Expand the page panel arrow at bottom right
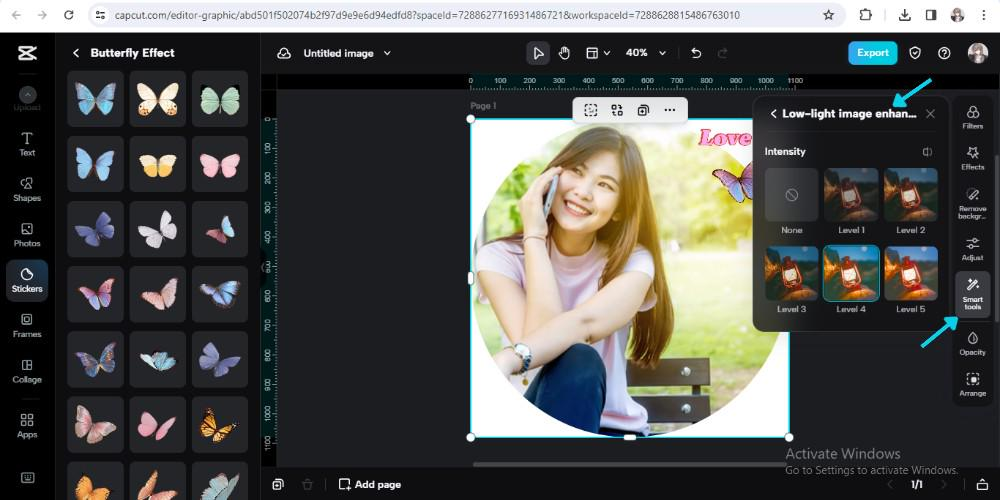Image resolution: width=1000 pixels, height=500 pixels. tap(983, 485)
